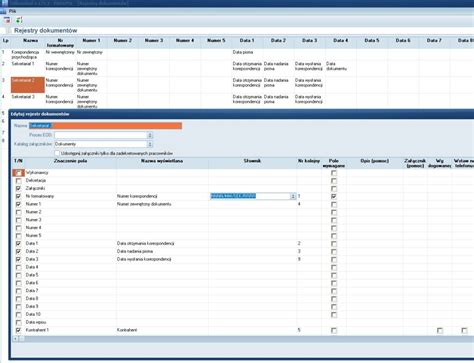Image resolution: width=474 pixels, height=363 pixels.
Task: Toggle the Data wpisu T/N checkbox
Action: tap(18, 323)
